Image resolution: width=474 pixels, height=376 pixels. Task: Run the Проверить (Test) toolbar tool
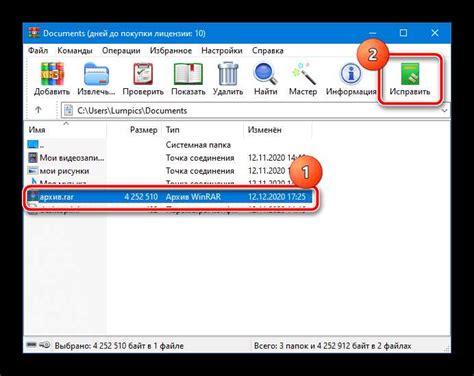[x=143, y=74]
